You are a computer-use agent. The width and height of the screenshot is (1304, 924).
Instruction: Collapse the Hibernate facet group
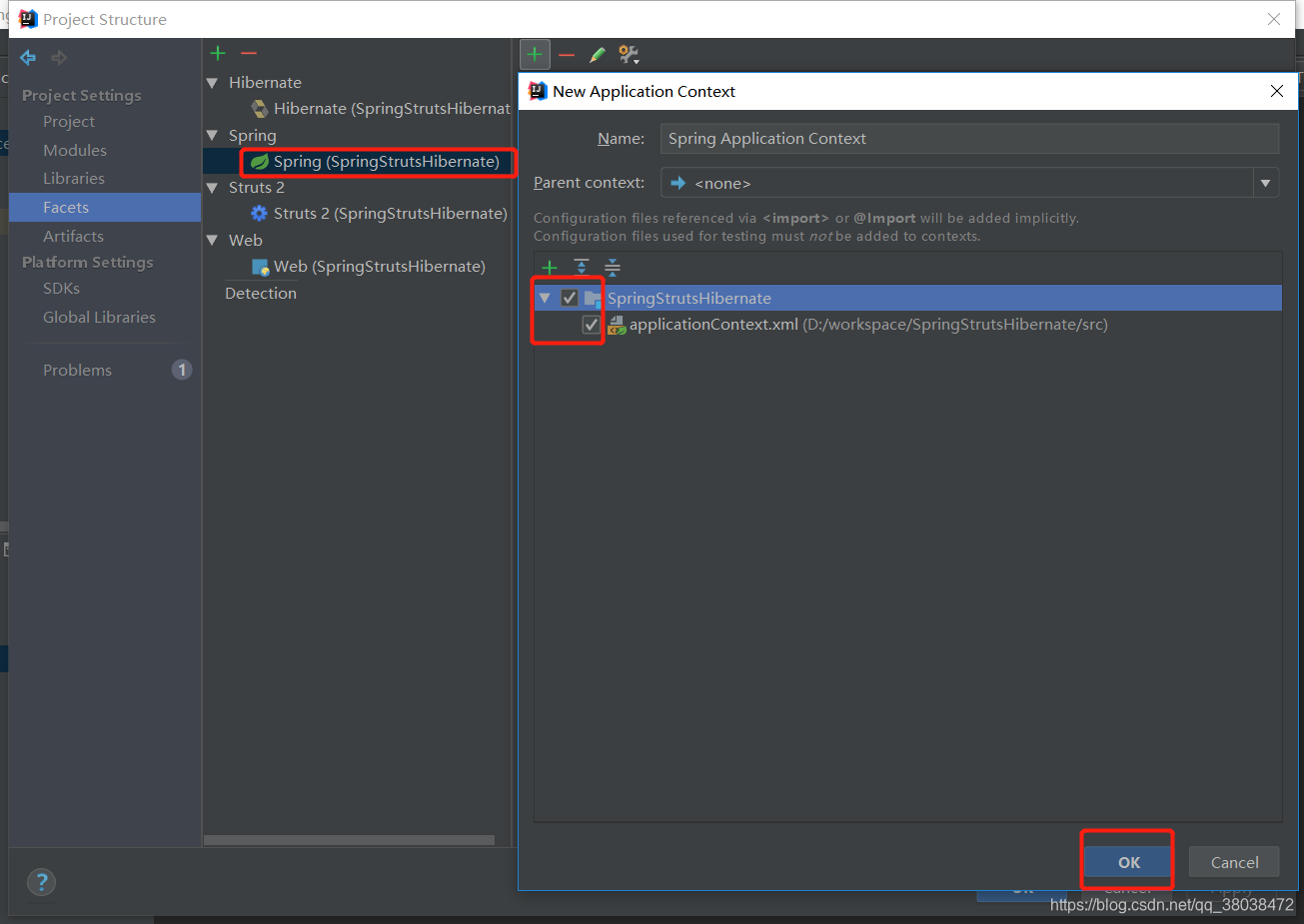point(212,83)
